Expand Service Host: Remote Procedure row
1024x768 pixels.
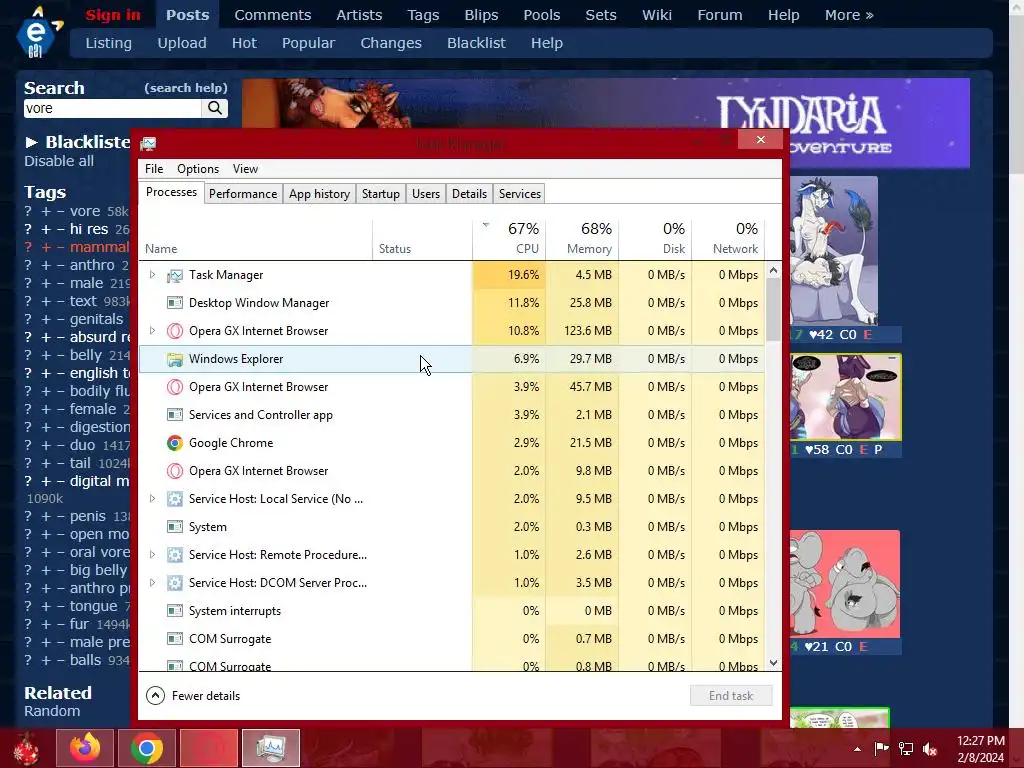[152, 555]
